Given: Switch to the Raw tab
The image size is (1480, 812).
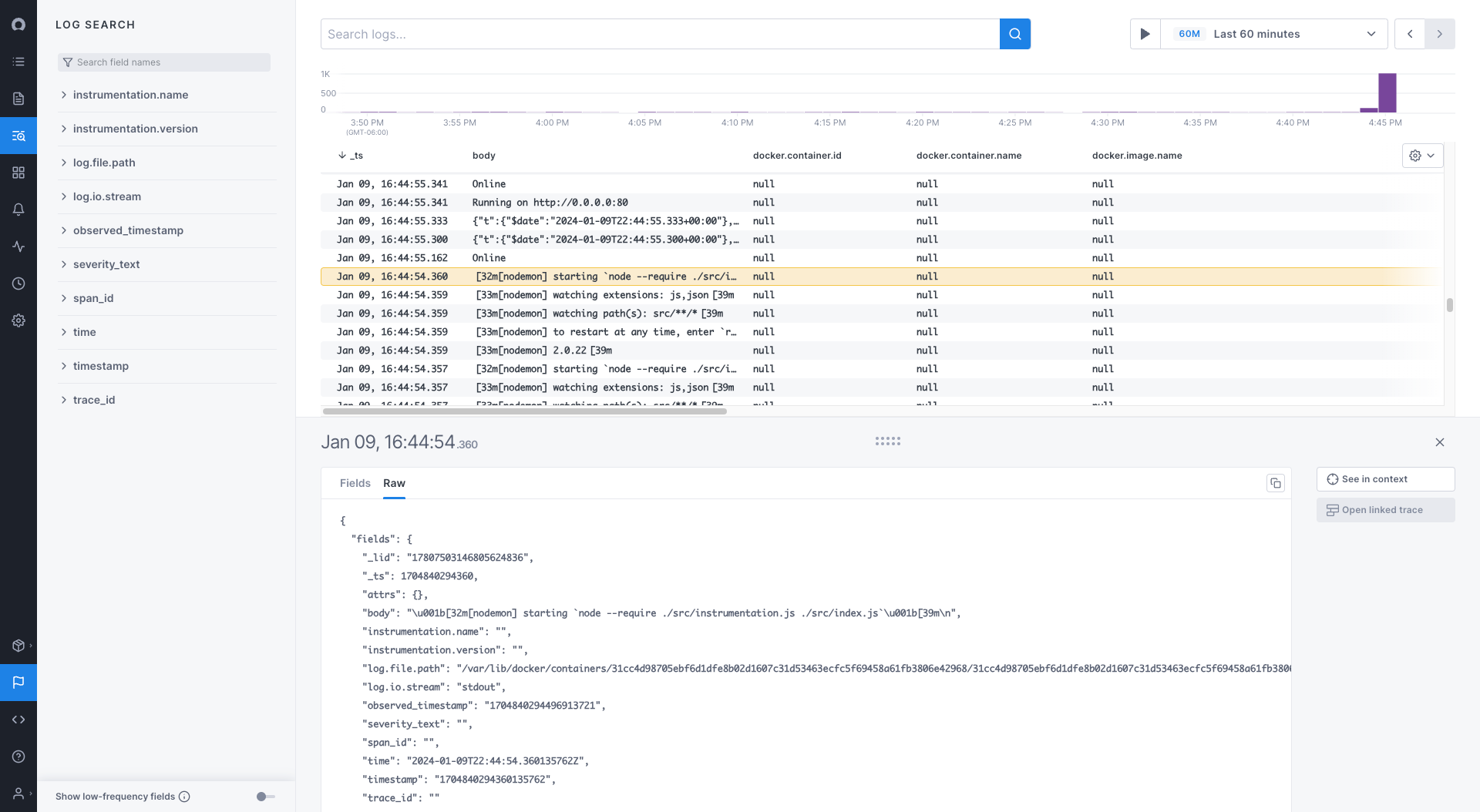Looking at the screenshot, I should click(x=394, y=483).
